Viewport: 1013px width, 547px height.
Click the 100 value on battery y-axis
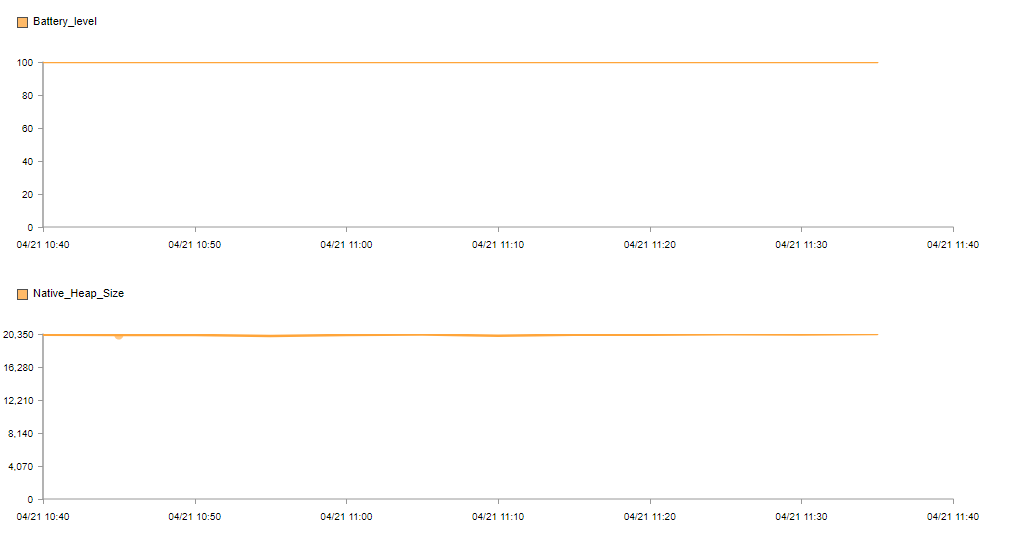pyautogui.click(x=25, y=63)
